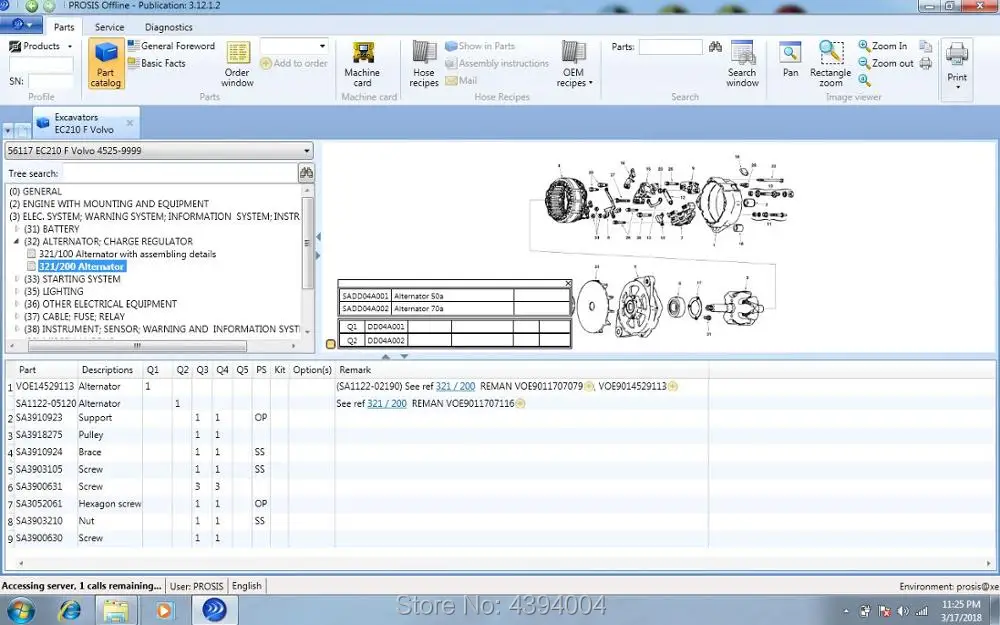Screen dimensions: 1000x625
Task: Click the Tree search binoculars button
Action: [x=306, y=173]
